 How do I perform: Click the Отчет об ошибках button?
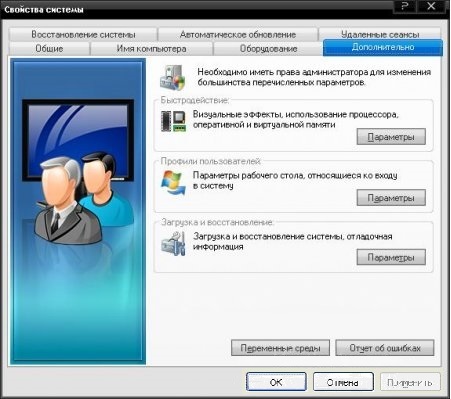[x=385, y=348]
